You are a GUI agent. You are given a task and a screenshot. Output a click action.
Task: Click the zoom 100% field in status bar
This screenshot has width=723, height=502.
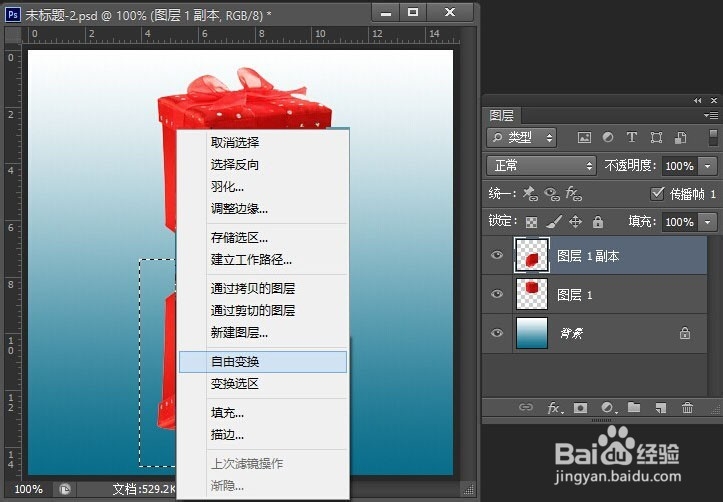click(x=29, y=489)
